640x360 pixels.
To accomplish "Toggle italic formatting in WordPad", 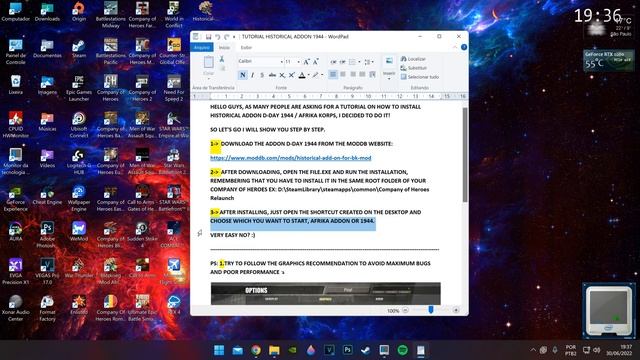I will click(x=253, y=75).
